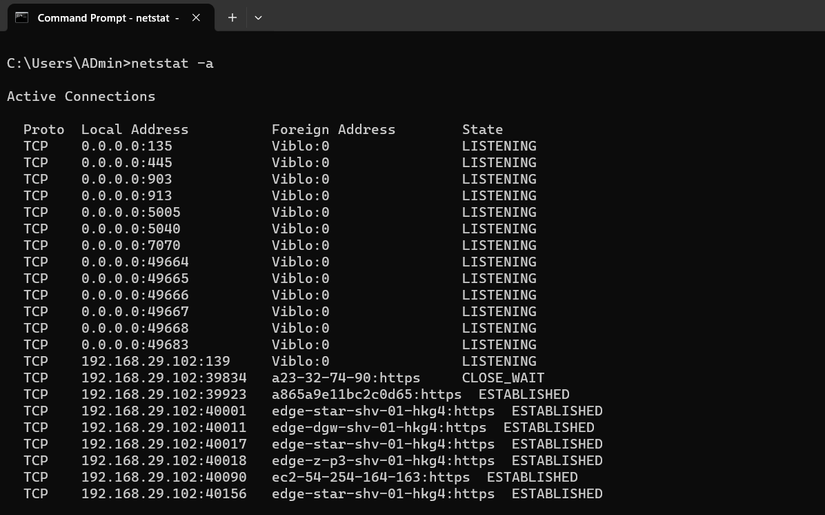The width and height of the screenshot is (825, 515).
Task: Expand the new tab profile dropdown chevron
Action: (x=258, y=17)
